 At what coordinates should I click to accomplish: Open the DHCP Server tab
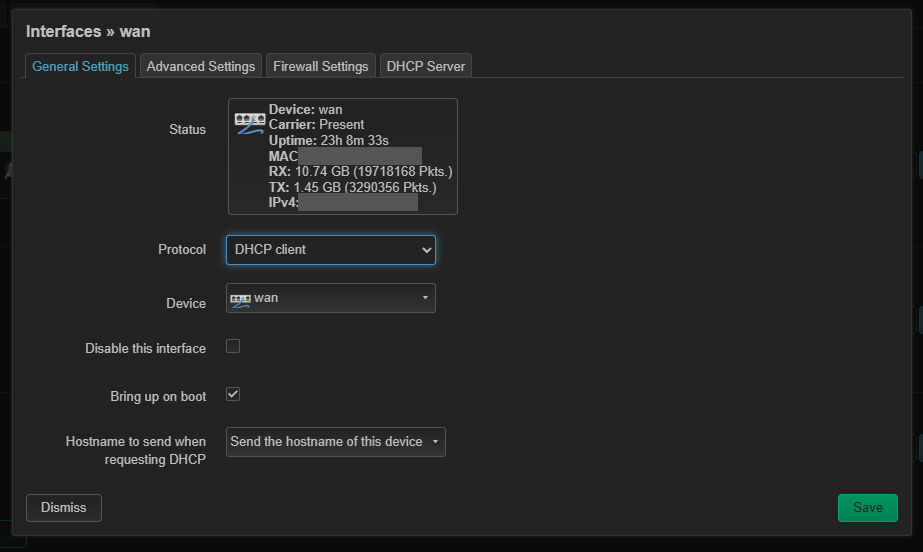pyautogui.click(x=426, y=66)
